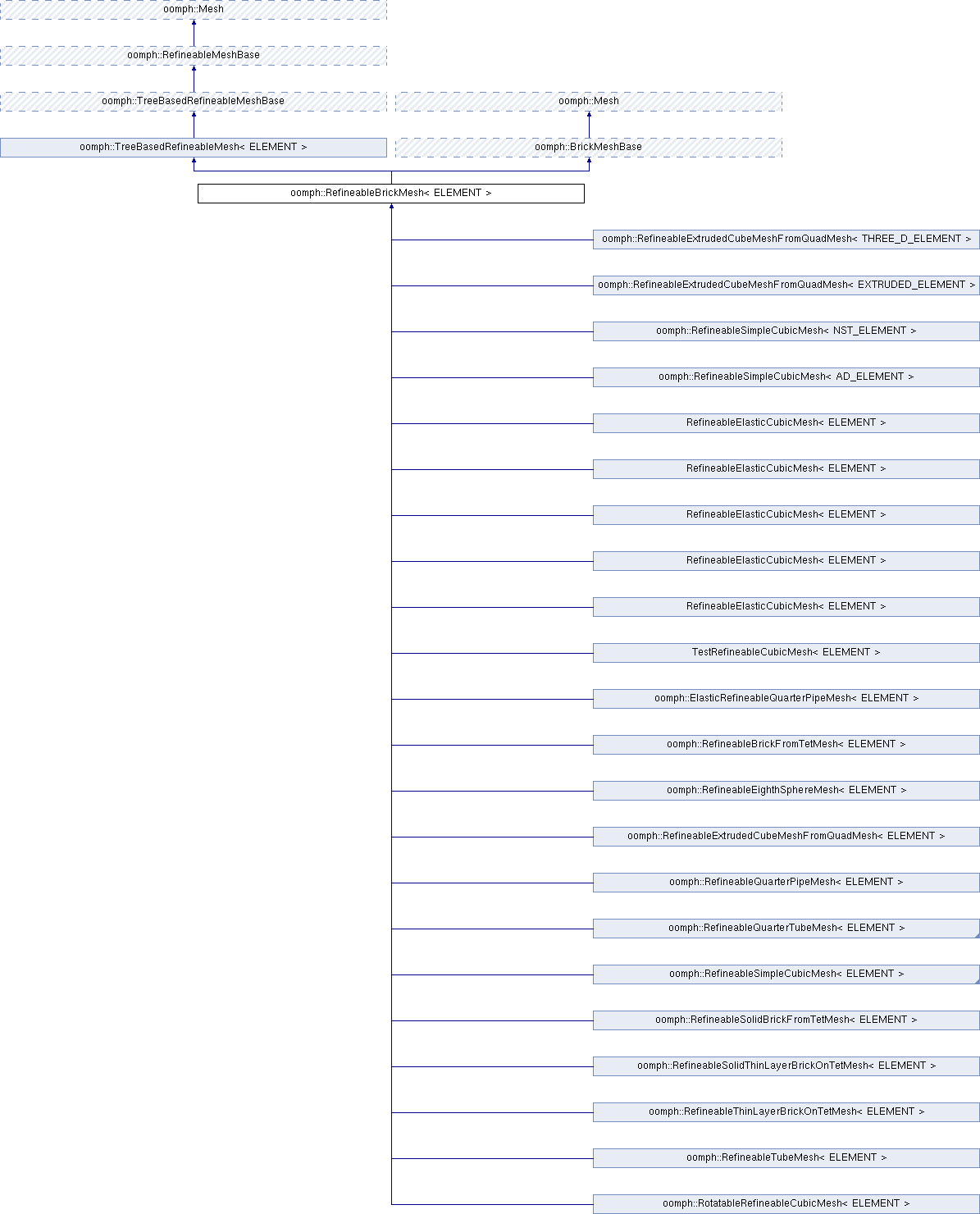Go to RefineableSimpleCubicMesh< AD_ELEMENT > class
Image resolution: width=980 pixels, height=1214 pixels.
click(786, 377)
